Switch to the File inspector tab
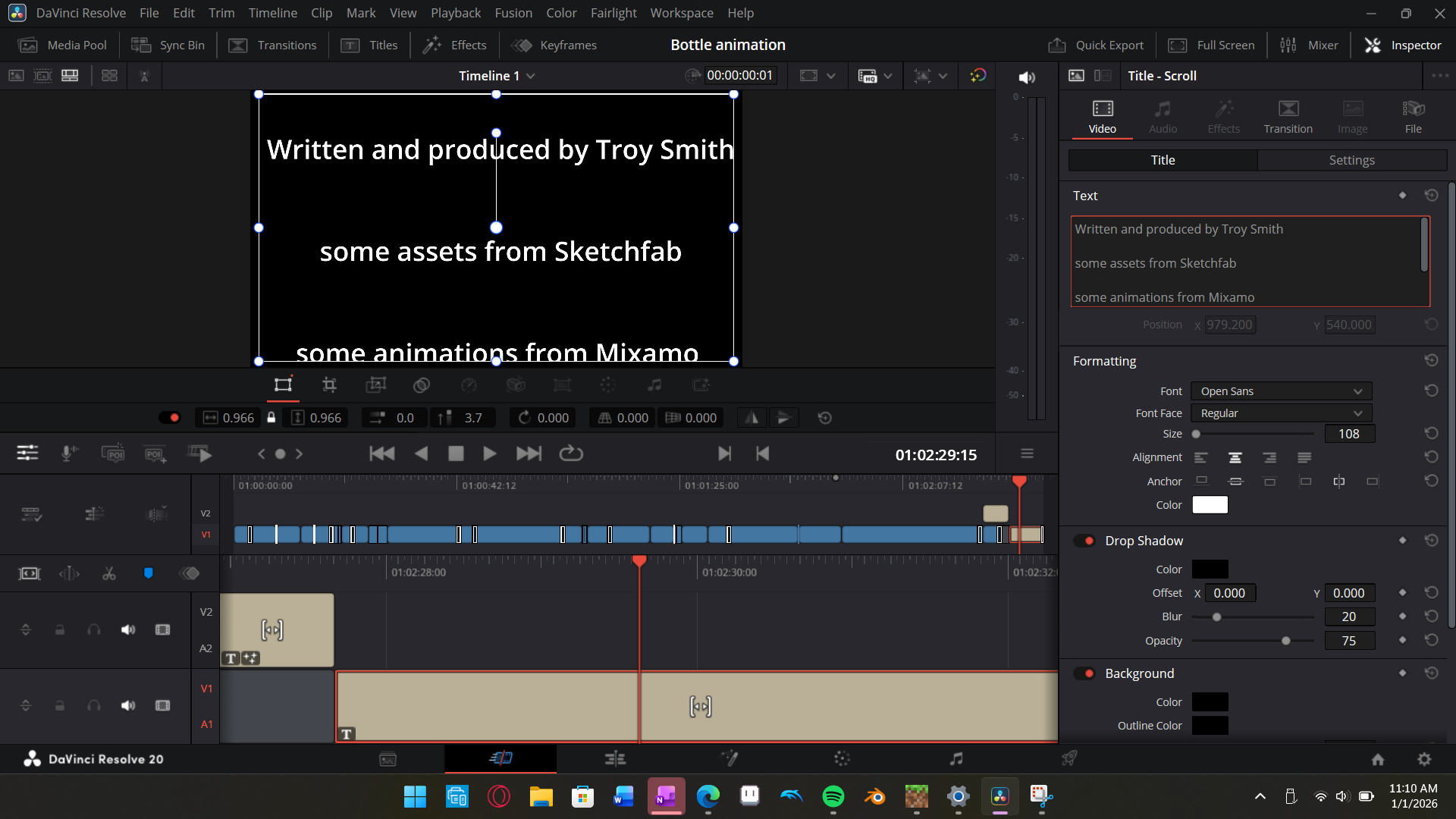The height and width of the screenshot is (819, 1456). click(x=1413, y=118)
